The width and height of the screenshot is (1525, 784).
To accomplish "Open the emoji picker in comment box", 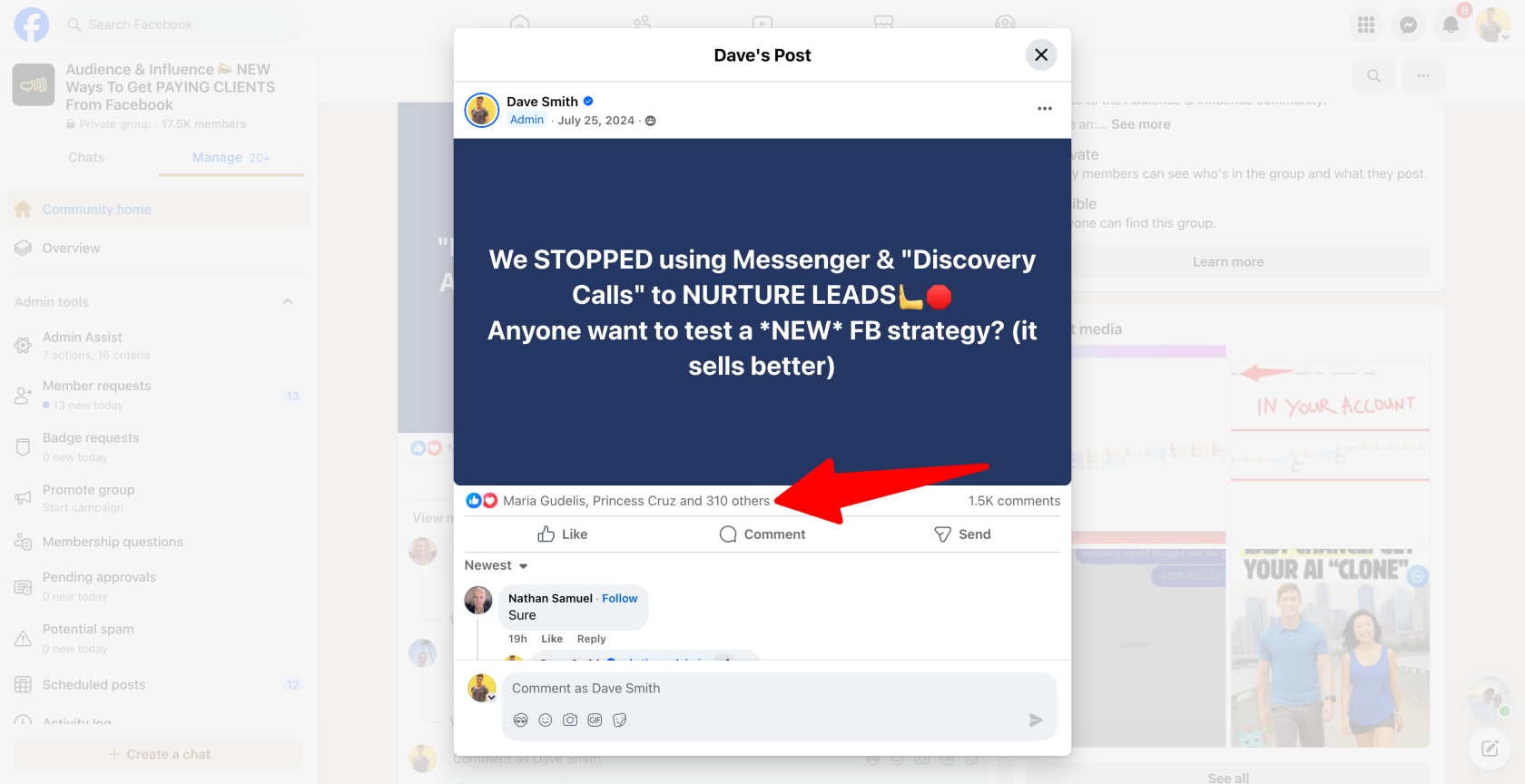I will click(x=545, y=720).
